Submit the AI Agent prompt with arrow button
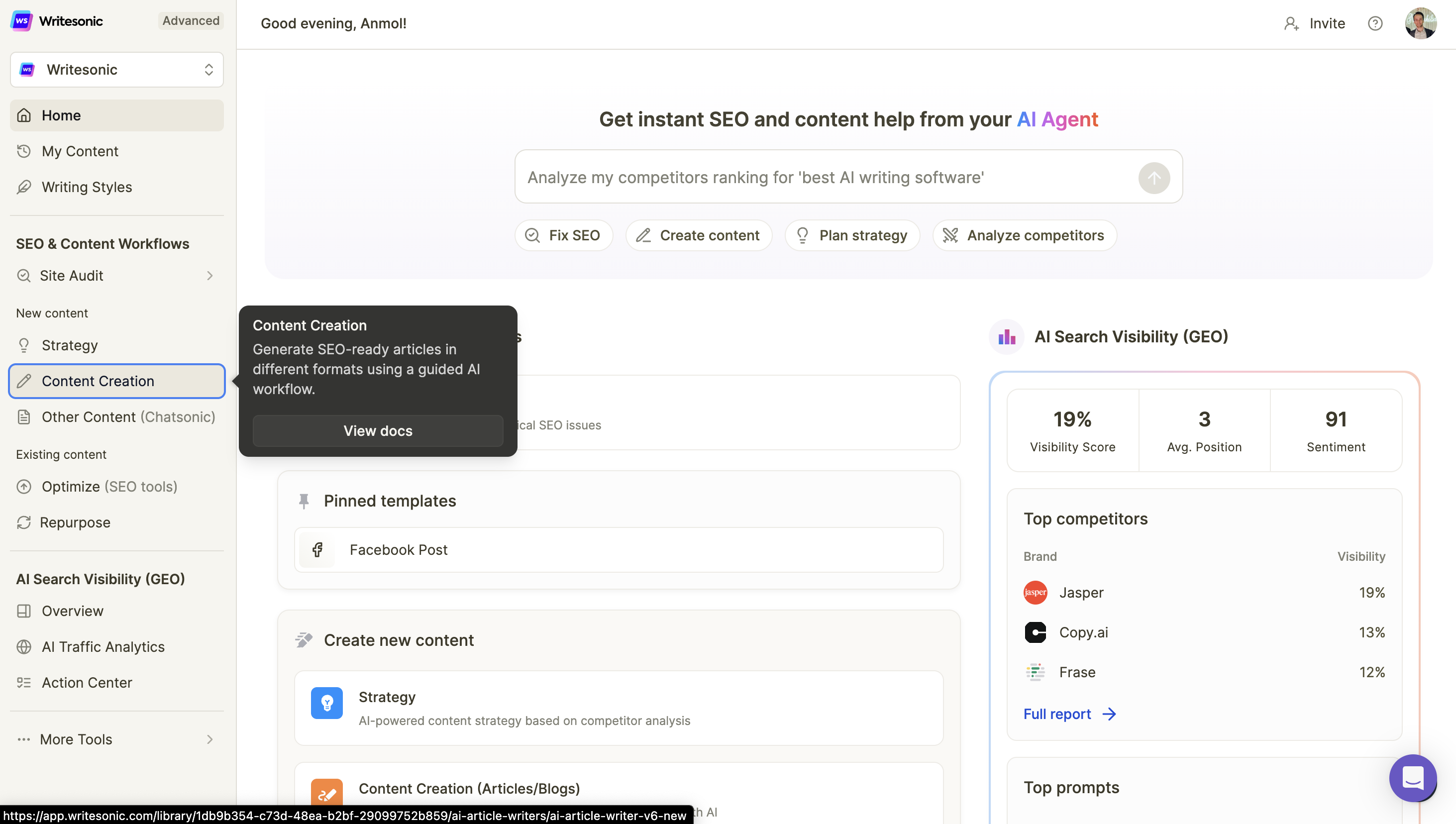 [1154, 177]
